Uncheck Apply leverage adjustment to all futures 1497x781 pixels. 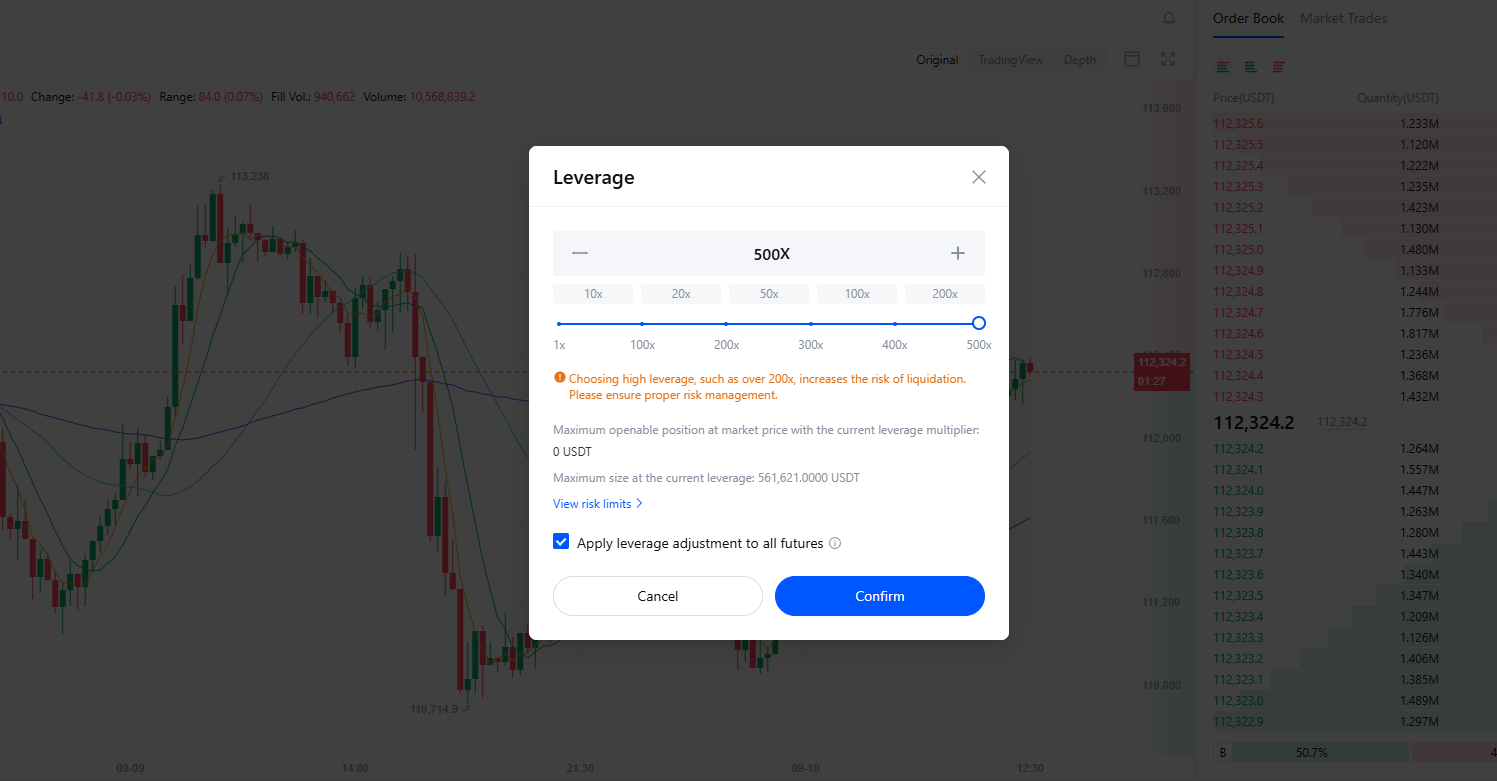(x=561, y=541)
